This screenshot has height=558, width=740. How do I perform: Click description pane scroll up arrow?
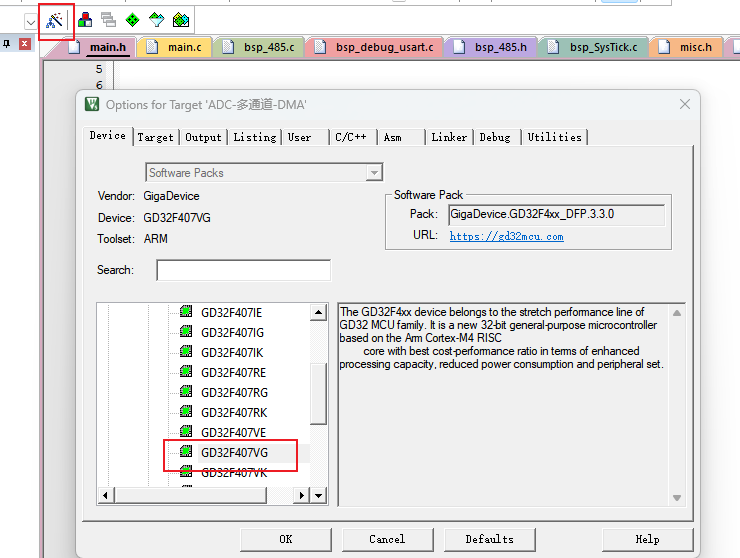[677, 313]
